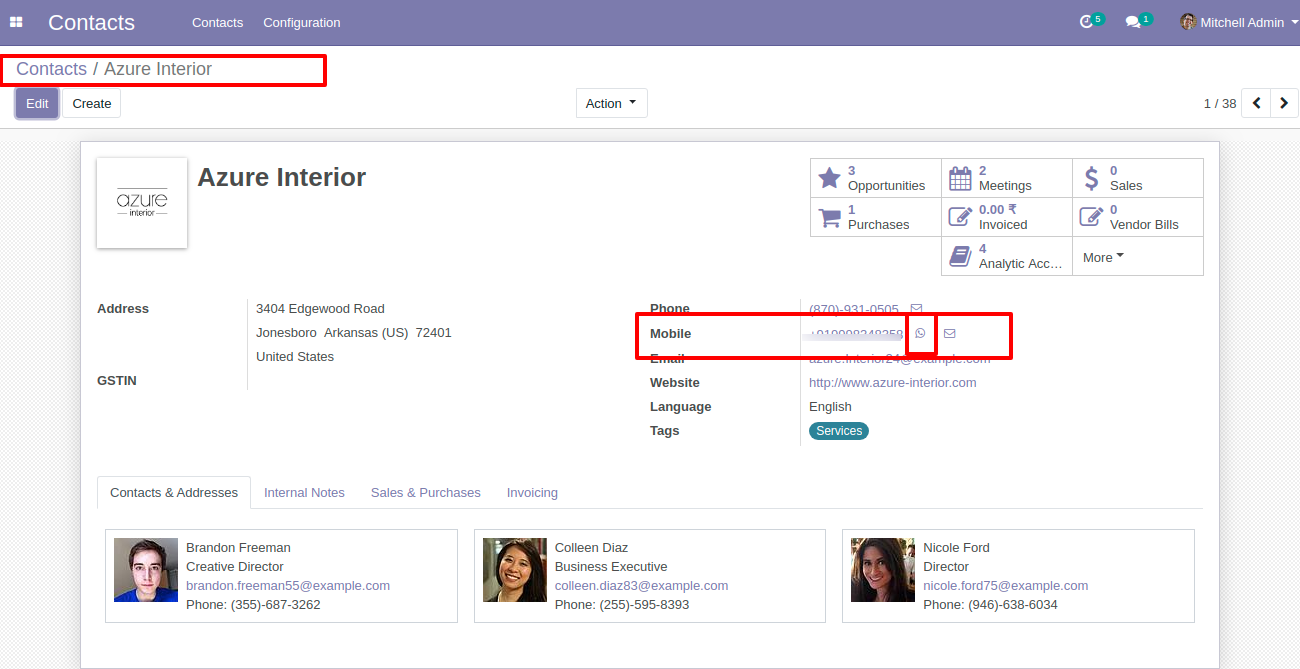Click the Azure Interior logo image
This screenshot has height=669, width=1300.
click(x=142, y=203)
